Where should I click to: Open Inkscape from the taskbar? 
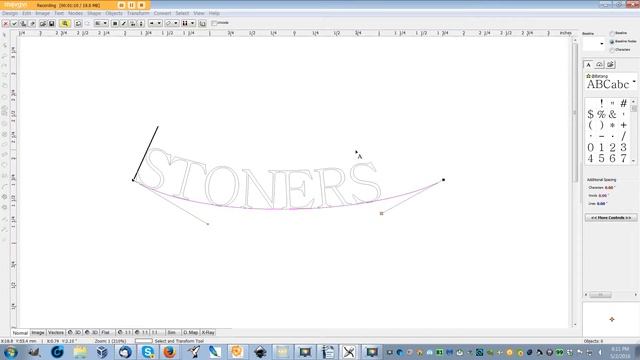(260, 352)
